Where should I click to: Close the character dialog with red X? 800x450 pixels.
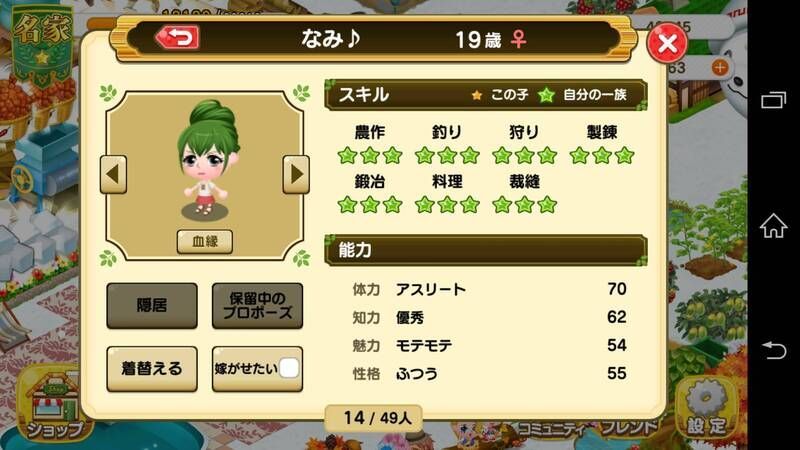pyautogui.click(x=667, y=43)
